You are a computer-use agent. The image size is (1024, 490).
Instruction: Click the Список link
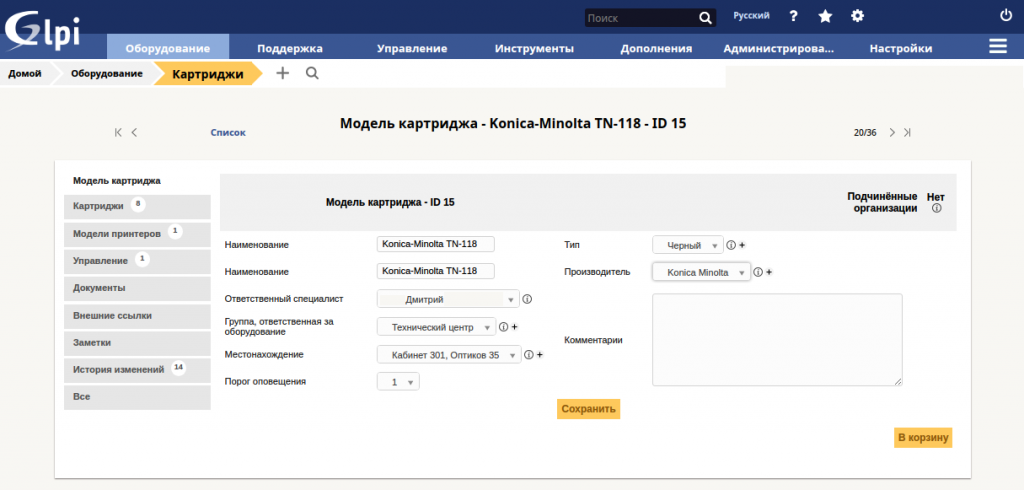coord(228,133)
